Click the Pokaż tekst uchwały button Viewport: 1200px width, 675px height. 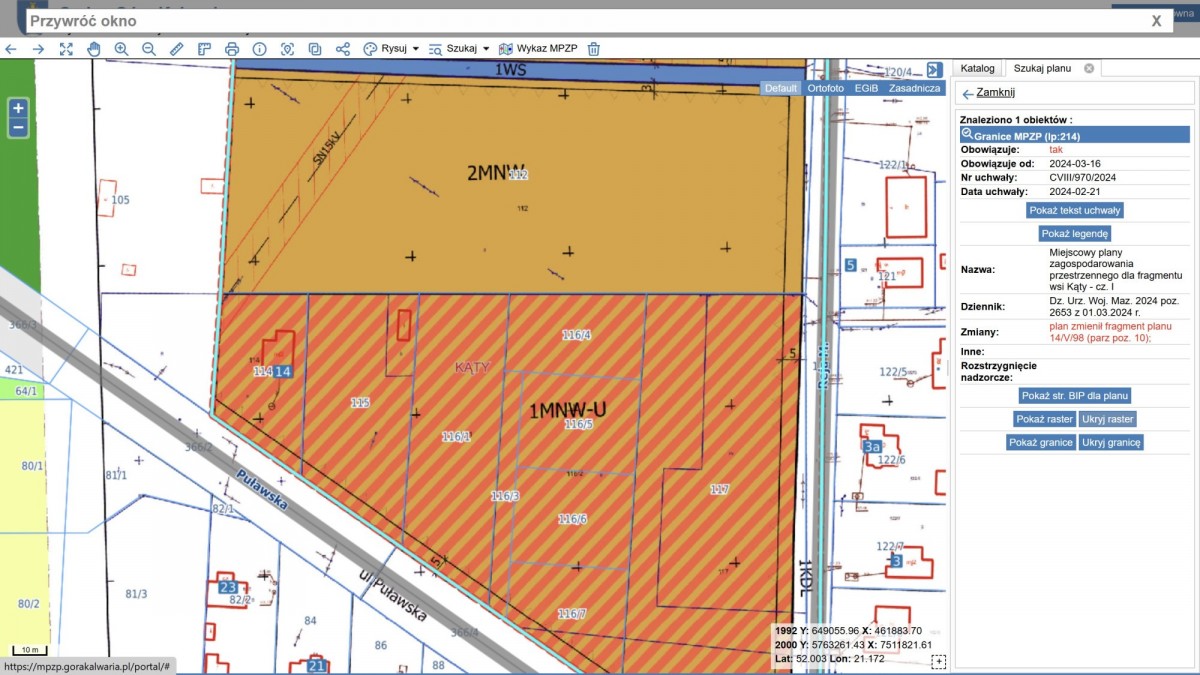pyautogui.click(x=1075, y=210)
